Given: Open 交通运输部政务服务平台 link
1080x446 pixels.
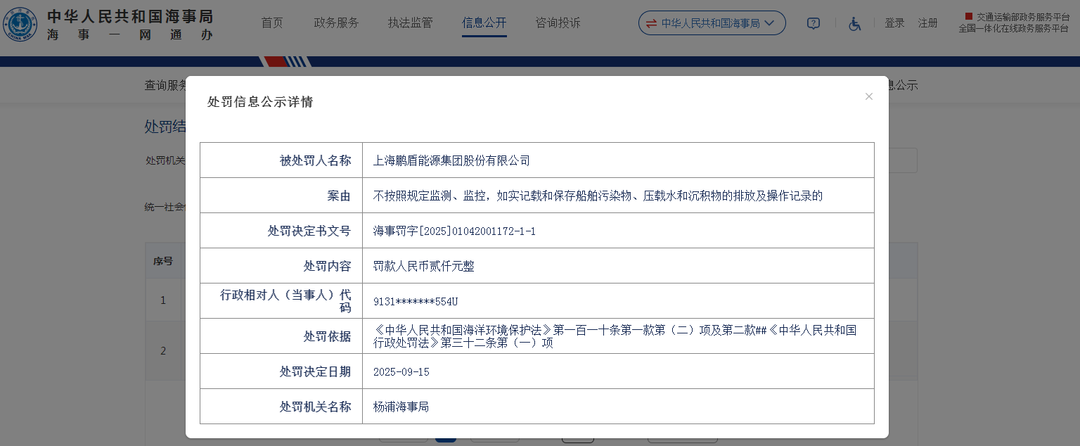Looking at the screenshot, I should [x=1016, y=17].
